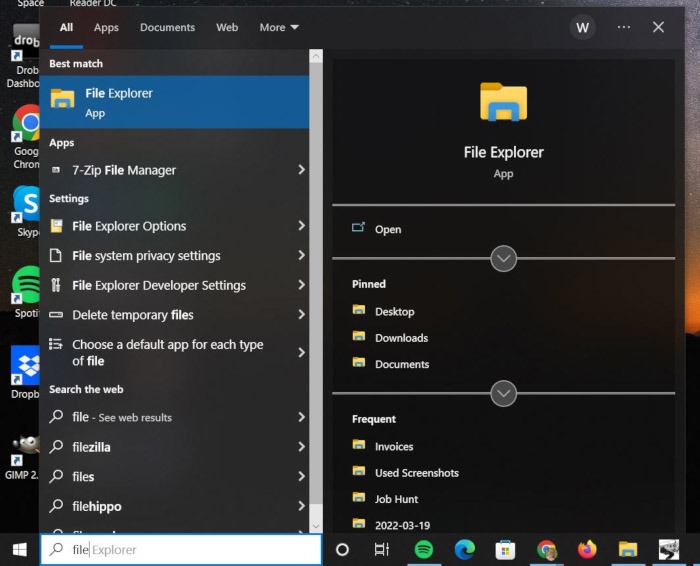Open frequent 2022-03-19 folder

point(402,525)
